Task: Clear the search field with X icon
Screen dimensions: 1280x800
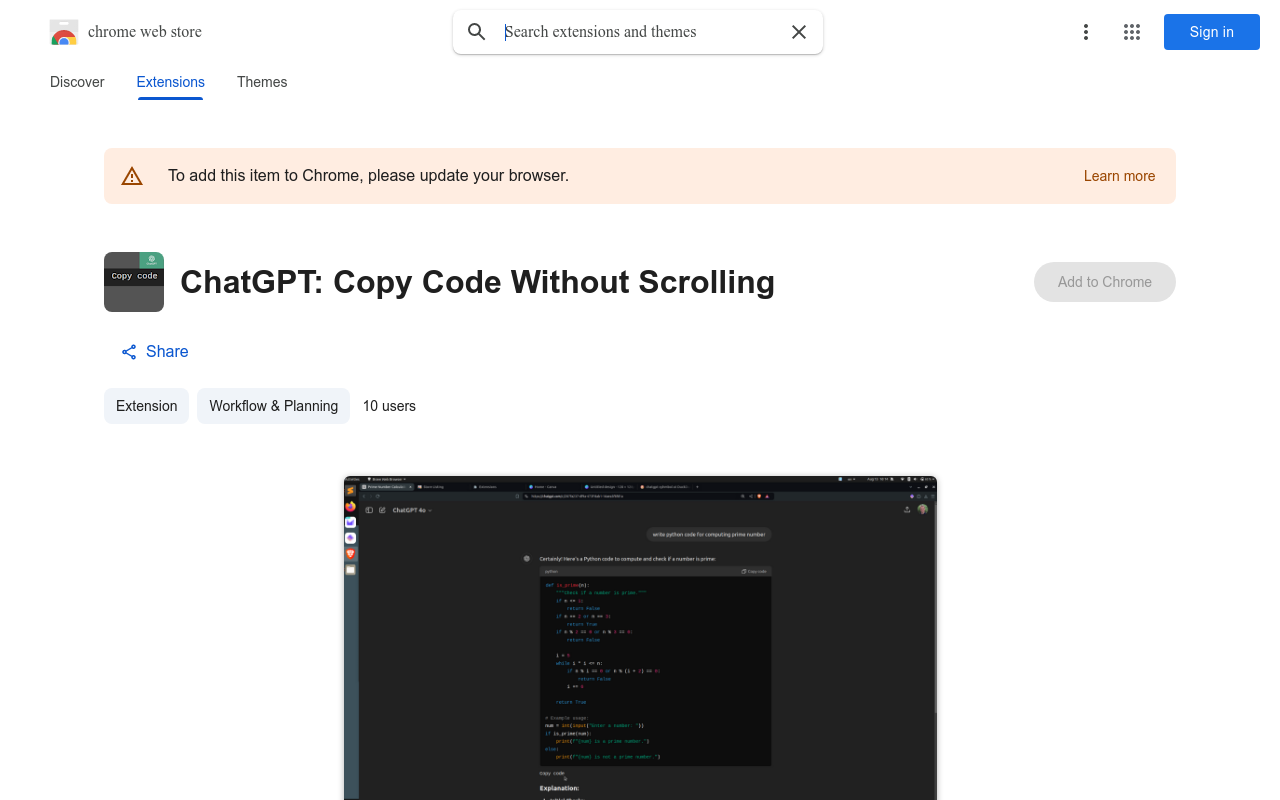Action: (x=799, y=32)
